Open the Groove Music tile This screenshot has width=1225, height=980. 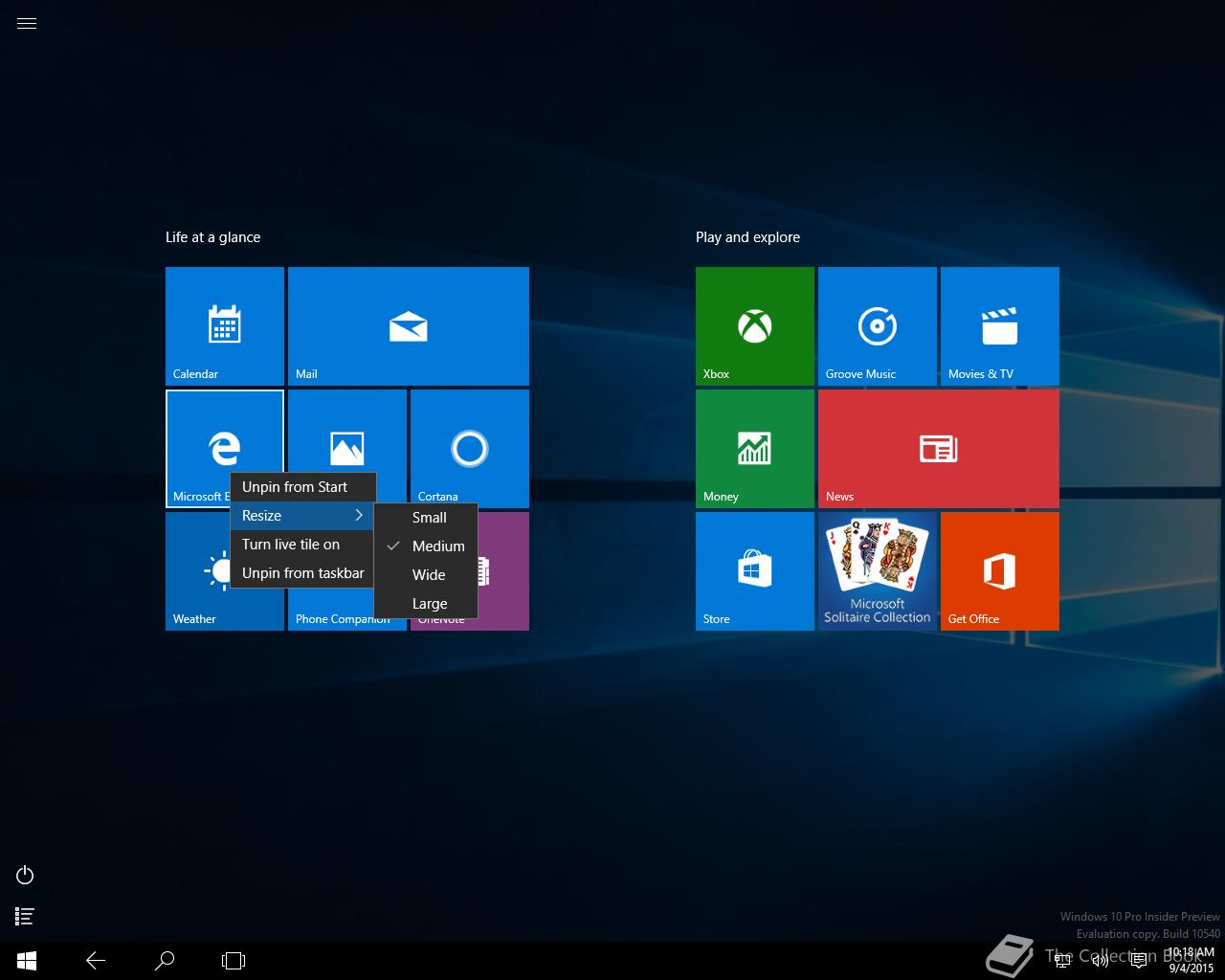point(878,326)
